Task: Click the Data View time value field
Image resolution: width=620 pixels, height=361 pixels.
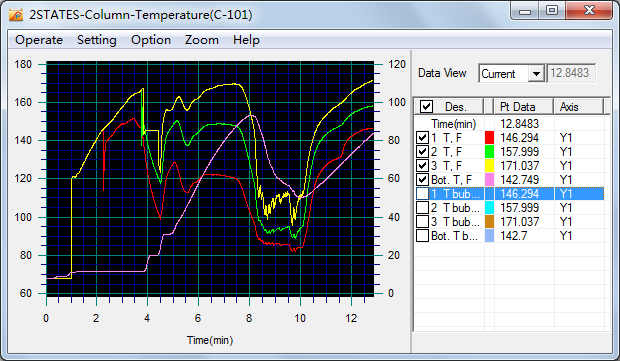Action: pyautogui.click(x=571, y=73)
